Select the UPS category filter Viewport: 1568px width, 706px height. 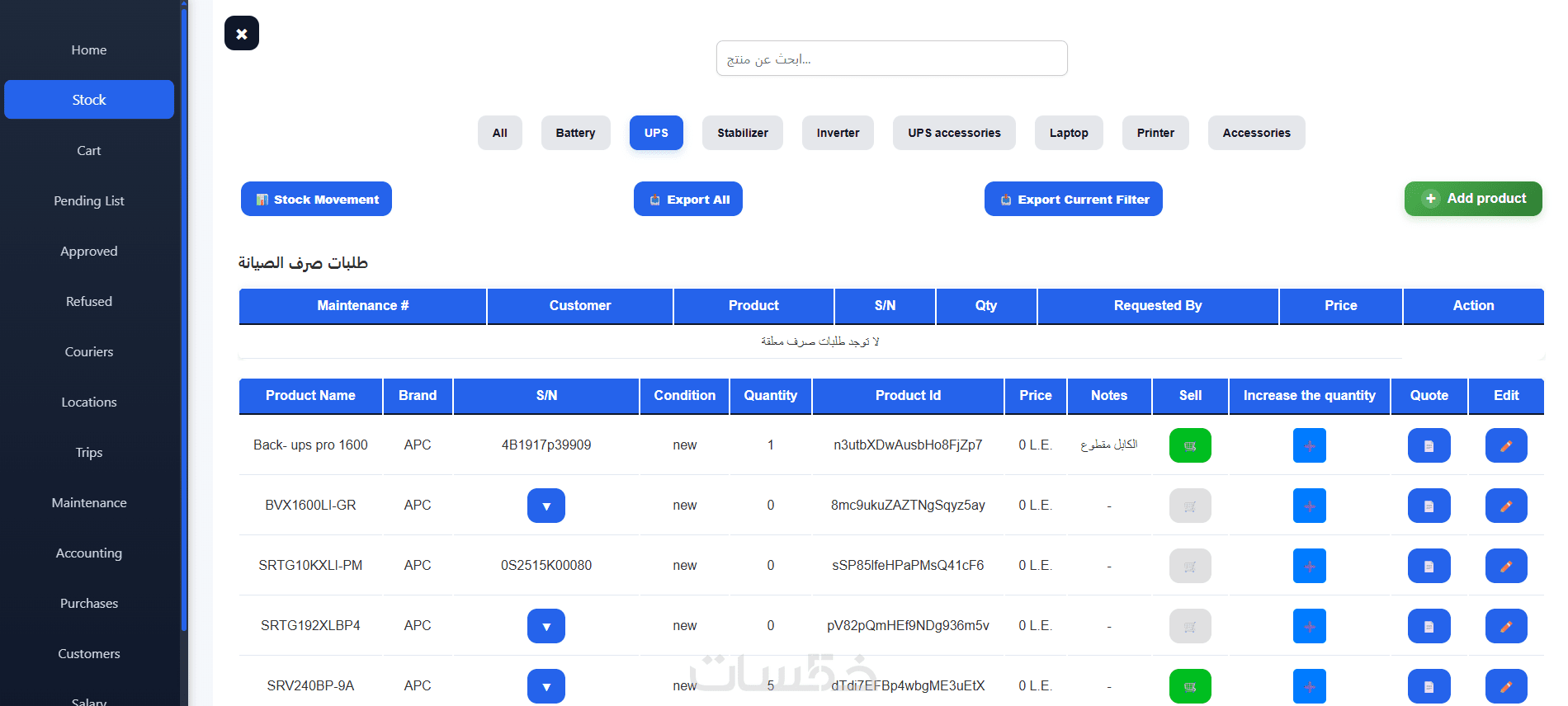click(x=656, y=133)
